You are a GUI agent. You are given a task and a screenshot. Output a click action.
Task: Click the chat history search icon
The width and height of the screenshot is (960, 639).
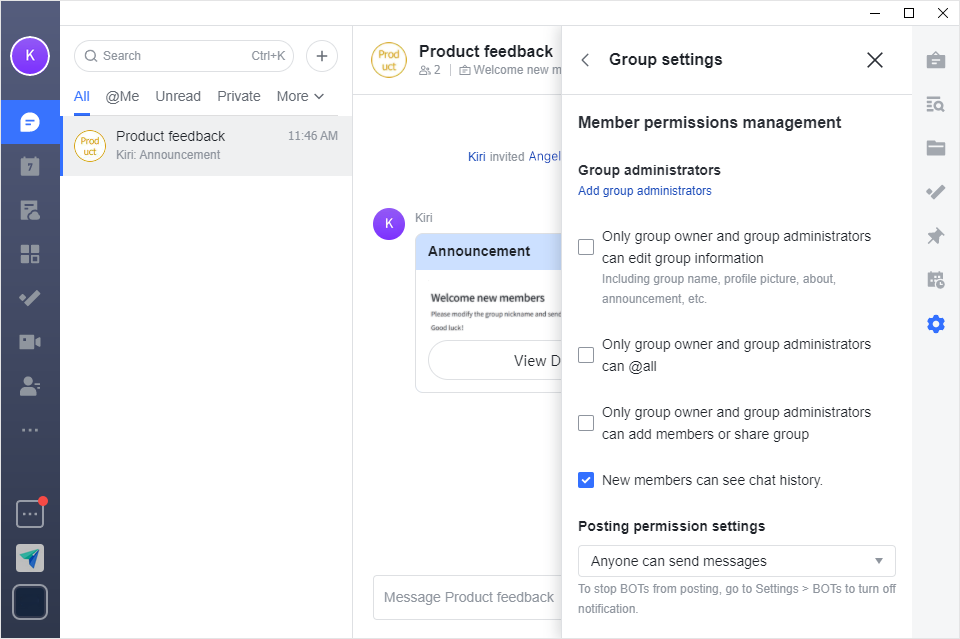point(936,104)
